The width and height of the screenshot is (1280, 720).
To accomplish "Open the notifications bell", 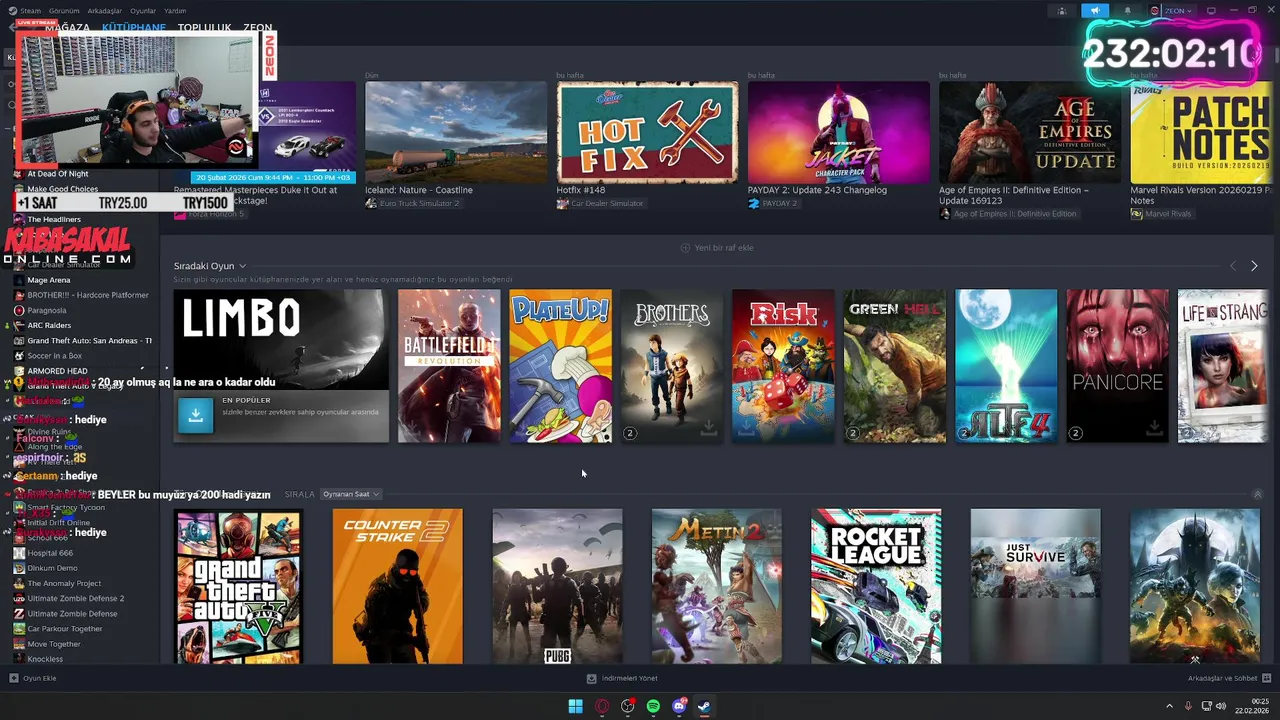I will point(1127,11).
